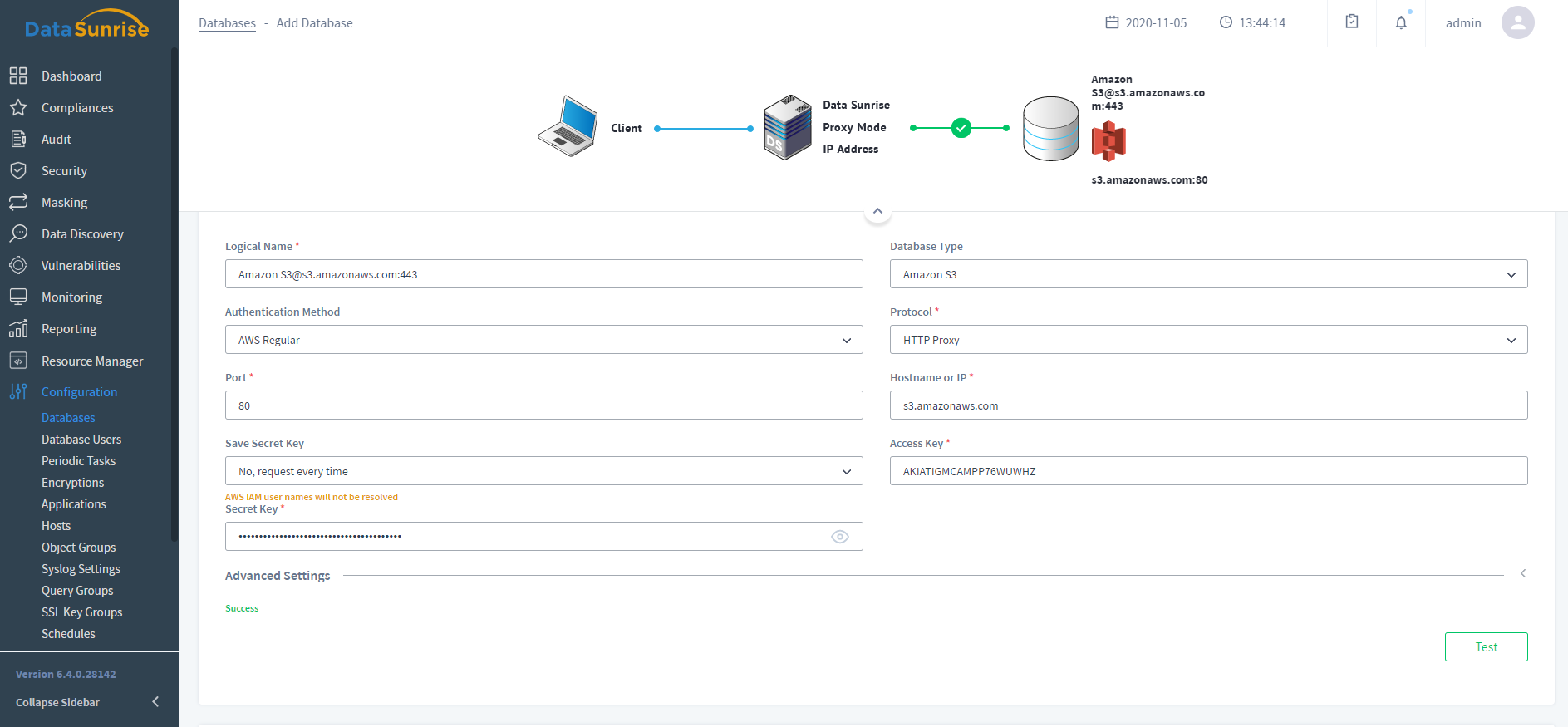Open the Authentication Method dropdown

[543, 340]
